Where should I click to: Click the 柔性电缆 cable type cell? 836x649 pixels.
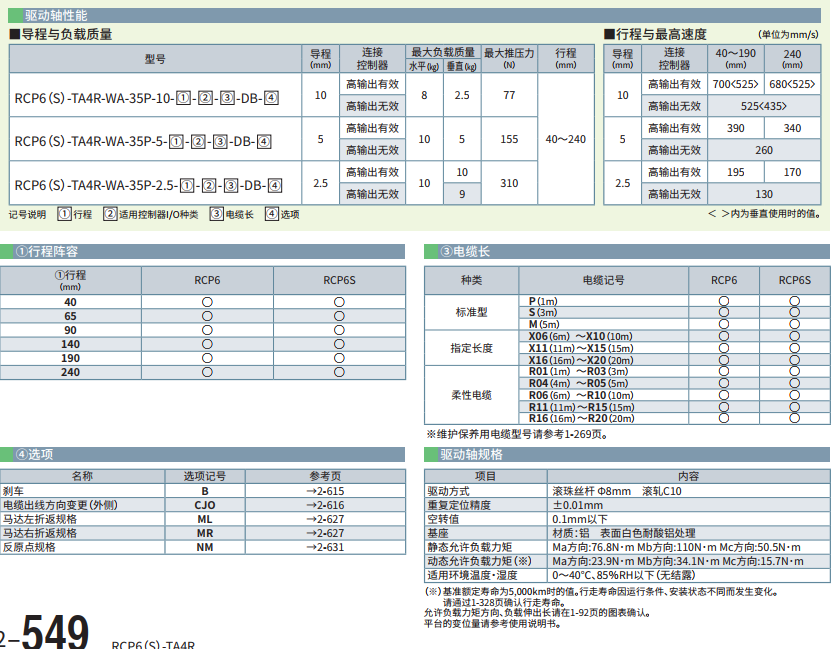point(471,395)
